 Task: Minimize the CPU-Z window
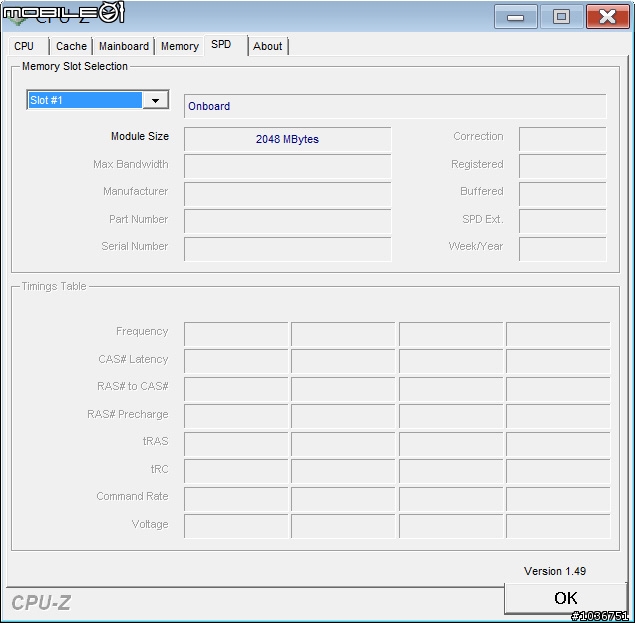pyautogui.click(x=516, y=17)
